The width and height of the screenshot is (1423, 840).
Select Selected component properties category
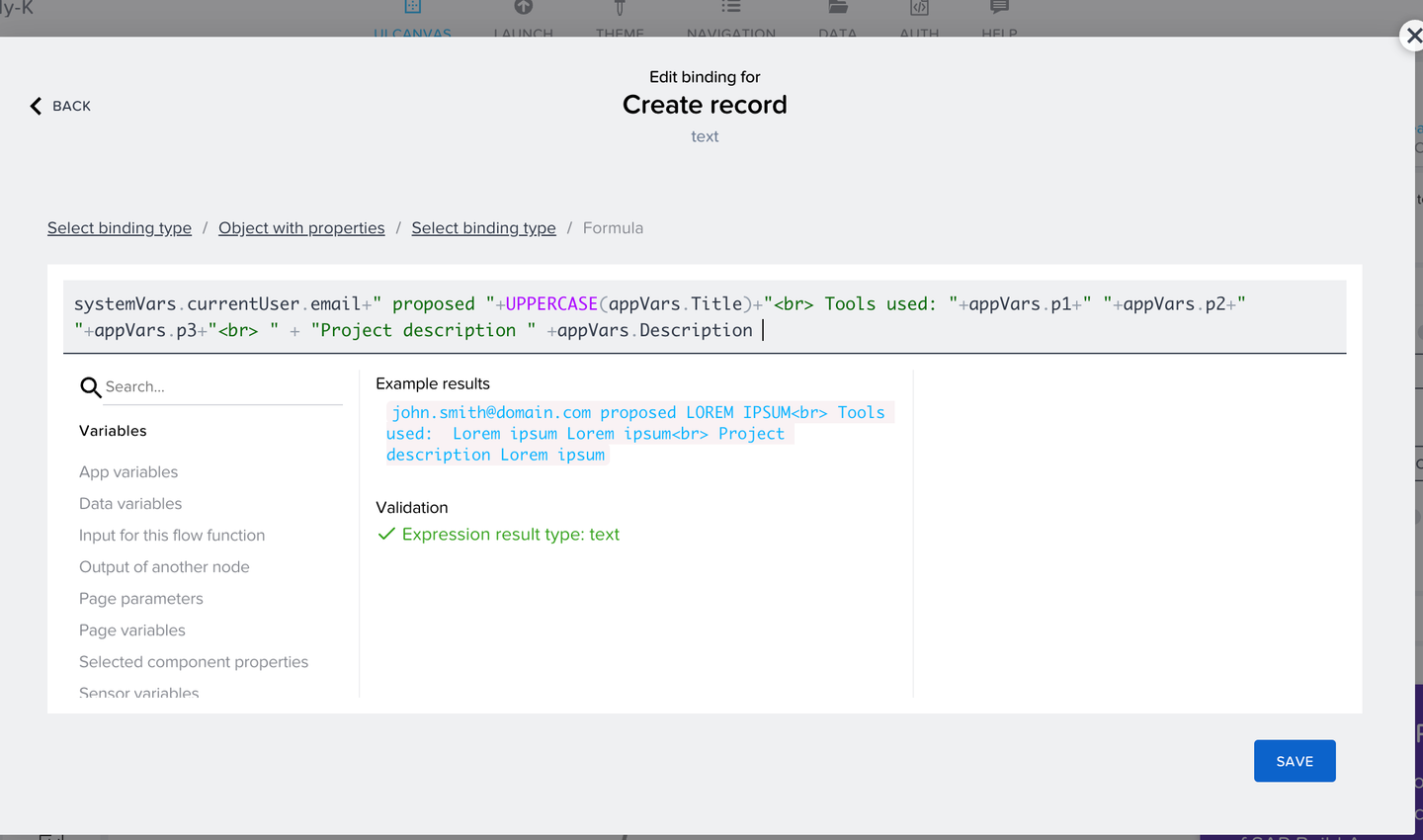[194, 662]
